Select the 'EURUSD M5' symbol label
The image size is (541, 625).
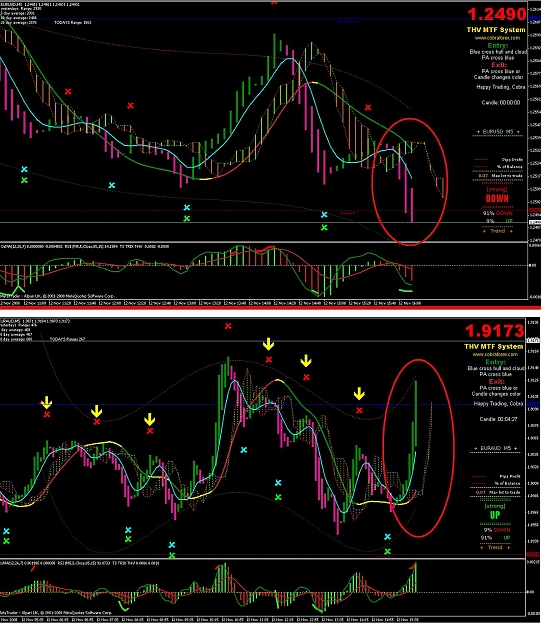498,132
